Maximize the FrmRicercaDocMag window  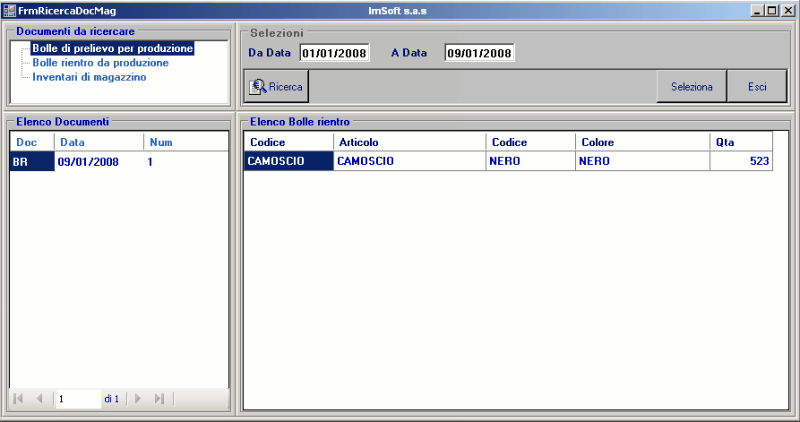point(772,11)
